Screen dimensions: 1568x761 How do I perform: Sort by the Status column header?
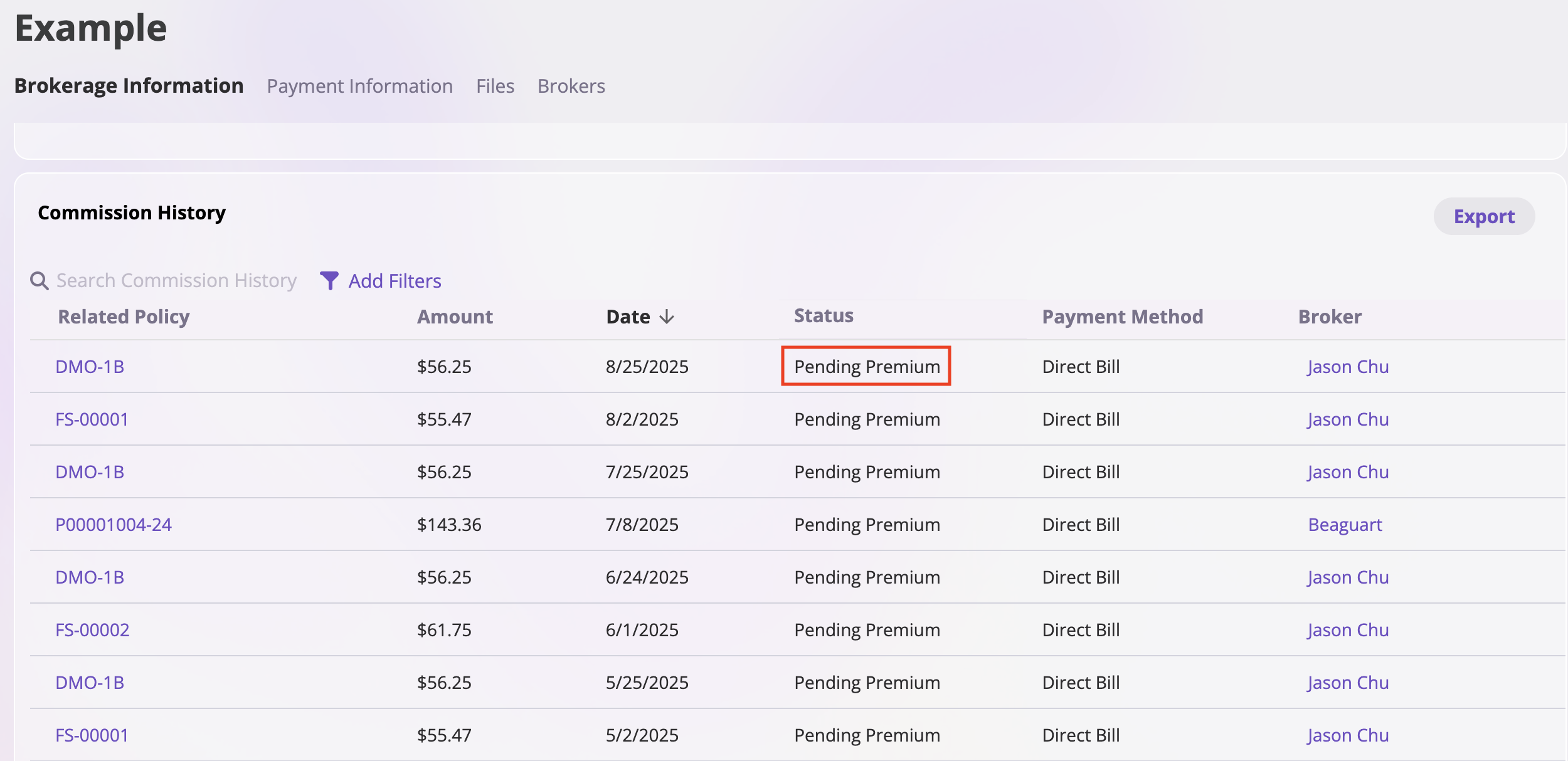(823, 315)
